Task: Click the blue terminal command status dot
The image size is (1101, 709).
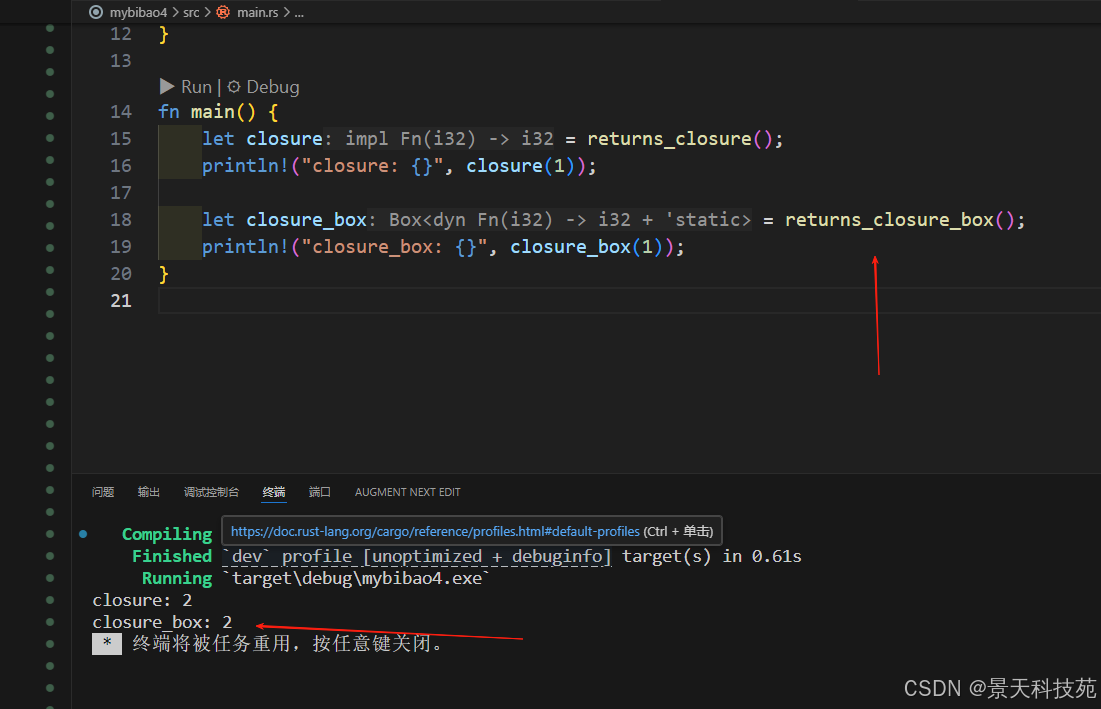Action: click(83, 534)
